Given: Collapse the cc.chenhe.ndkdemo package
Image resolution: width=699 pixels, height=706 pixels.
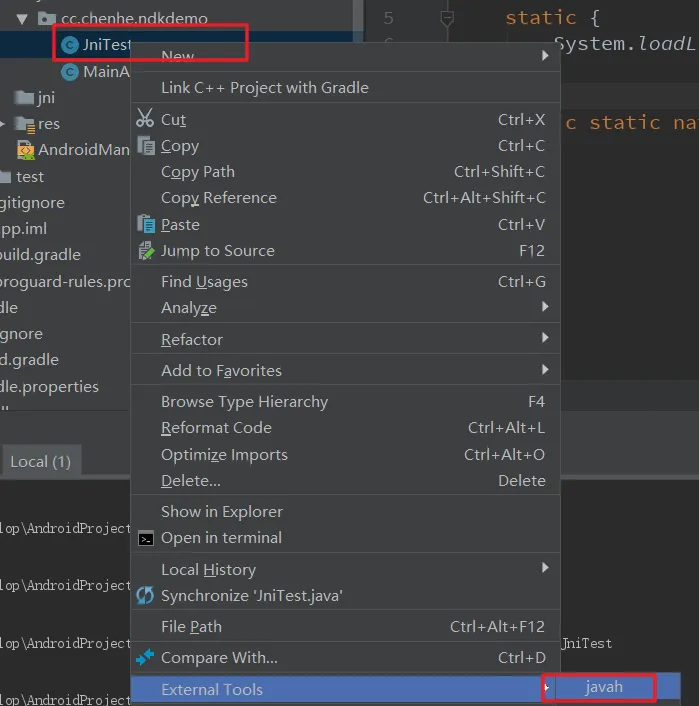Looking at the screenshot, I should pyautogui.click(x=22, y=18).
